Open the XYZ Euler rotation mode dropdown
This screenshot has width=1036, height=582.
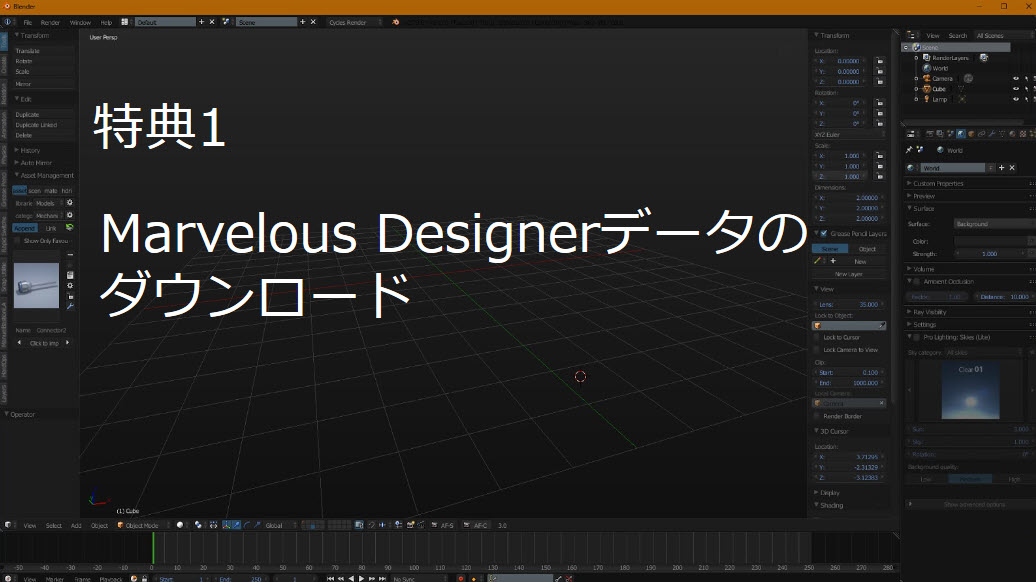point(849,135)
